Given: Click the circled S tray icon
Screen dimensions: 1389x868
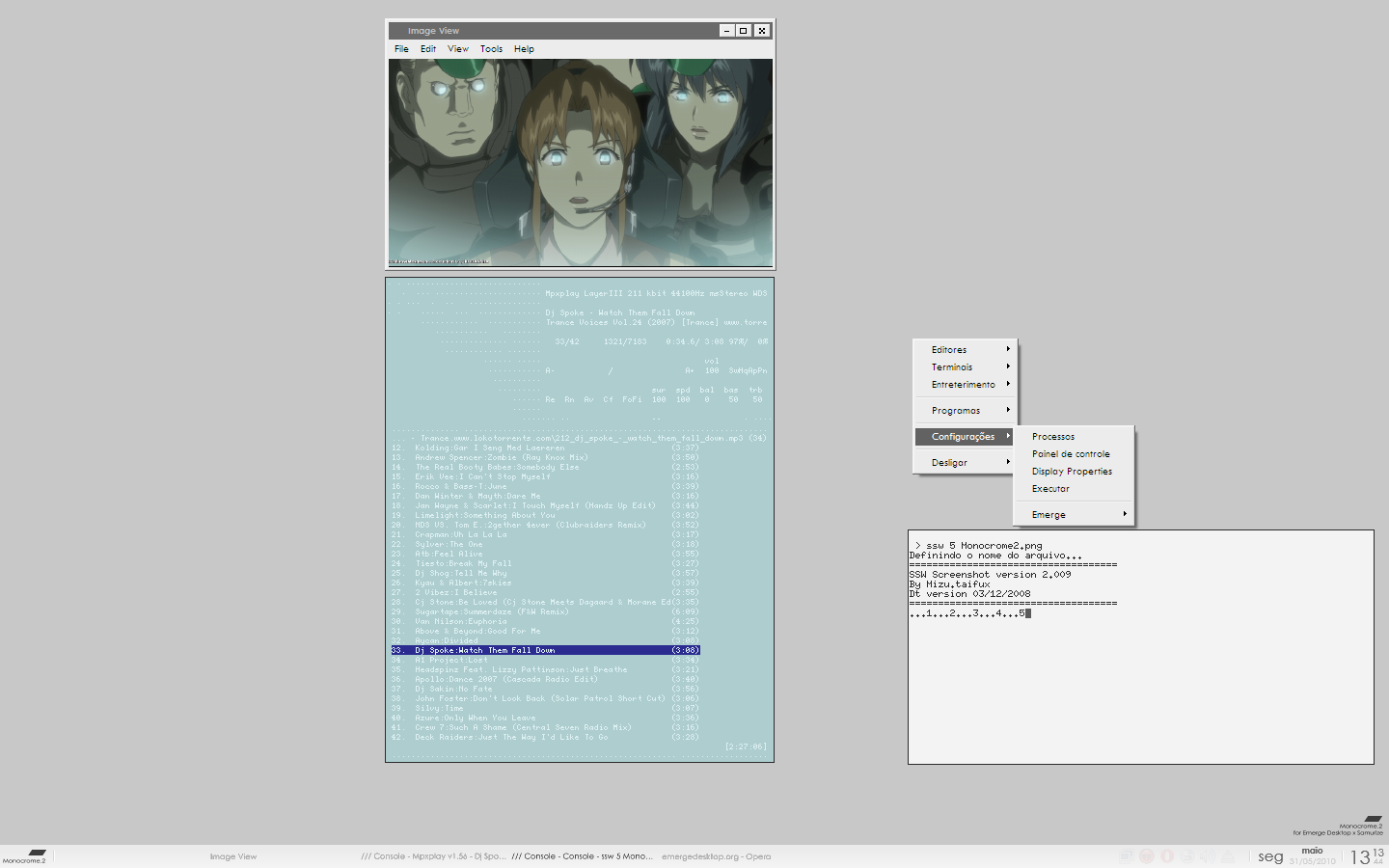Looking at the screenshot, I should tap(1187, 855).
